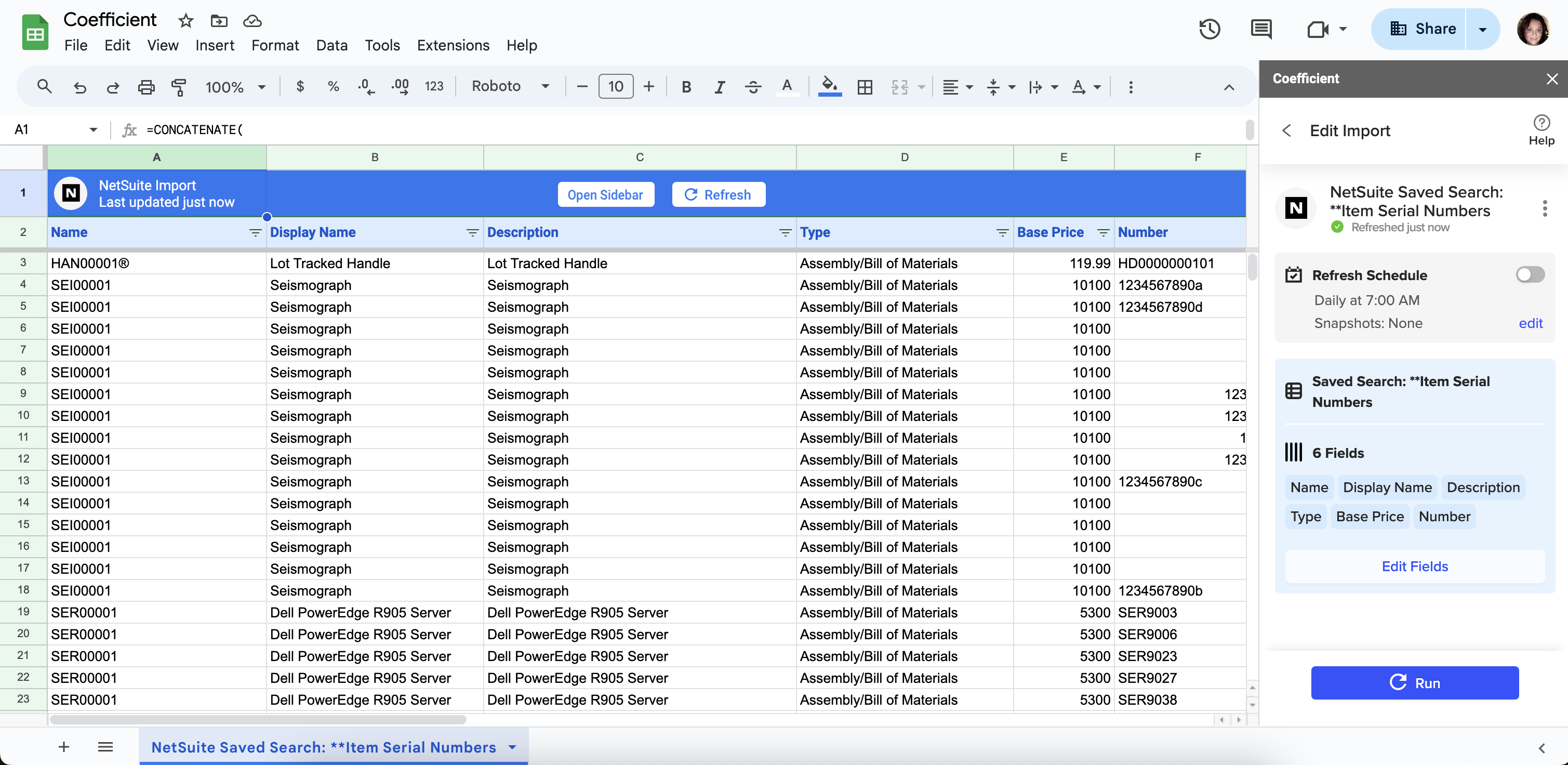Open the Description column filter
The width and height of the screenshot is (1568, 765).
click(x=785, y=232)
